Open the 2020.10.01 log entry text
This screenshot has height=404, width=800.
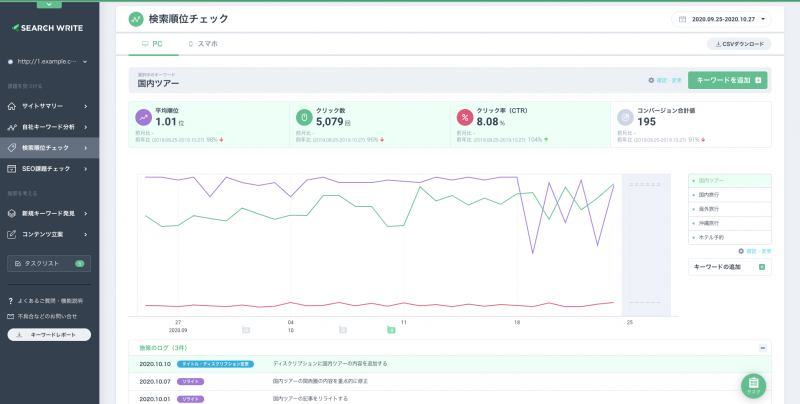point(310,399)
